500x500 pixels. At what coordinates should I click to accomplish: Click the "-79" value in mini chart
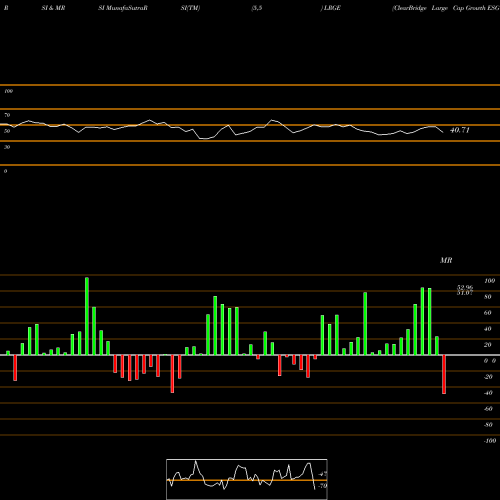point(322,486)
